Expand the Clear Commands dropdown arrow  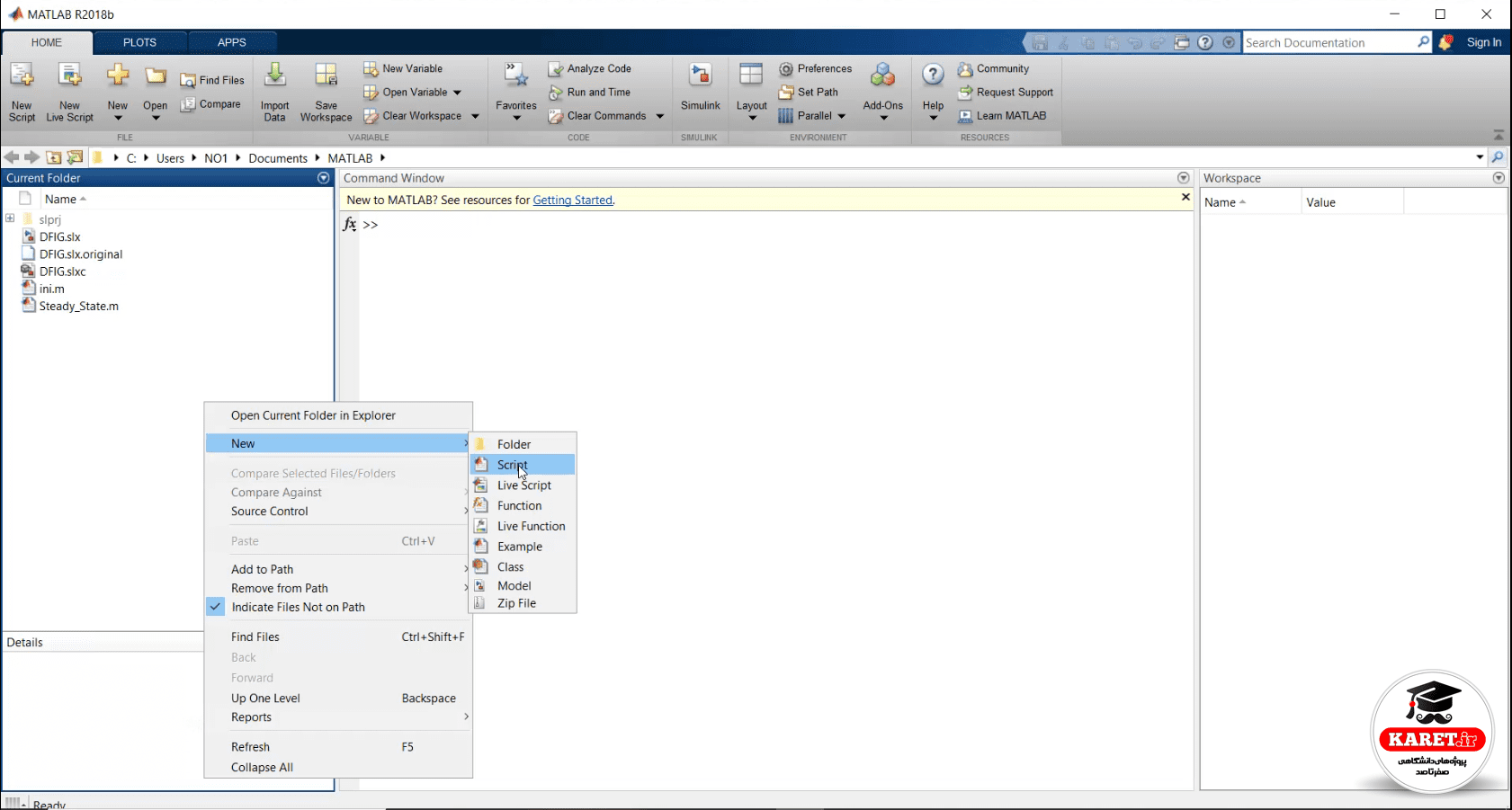pos(659,116)
